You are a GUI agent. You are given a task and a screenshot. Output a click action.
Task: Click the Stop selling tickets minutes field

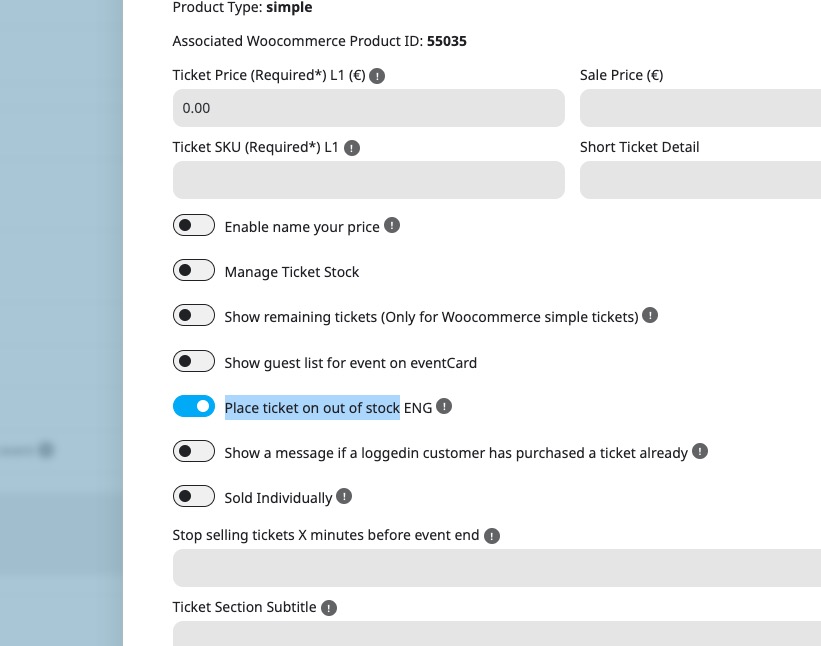[x=497, y=568]
